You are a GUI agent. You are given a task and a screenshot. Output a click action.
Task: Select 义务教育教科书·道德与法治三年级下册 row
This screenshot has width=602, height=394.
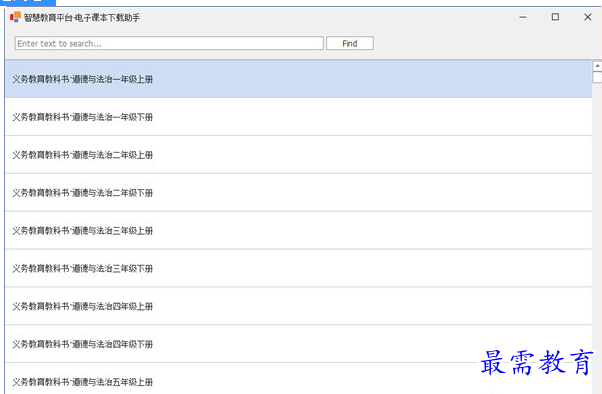[298, 268]
